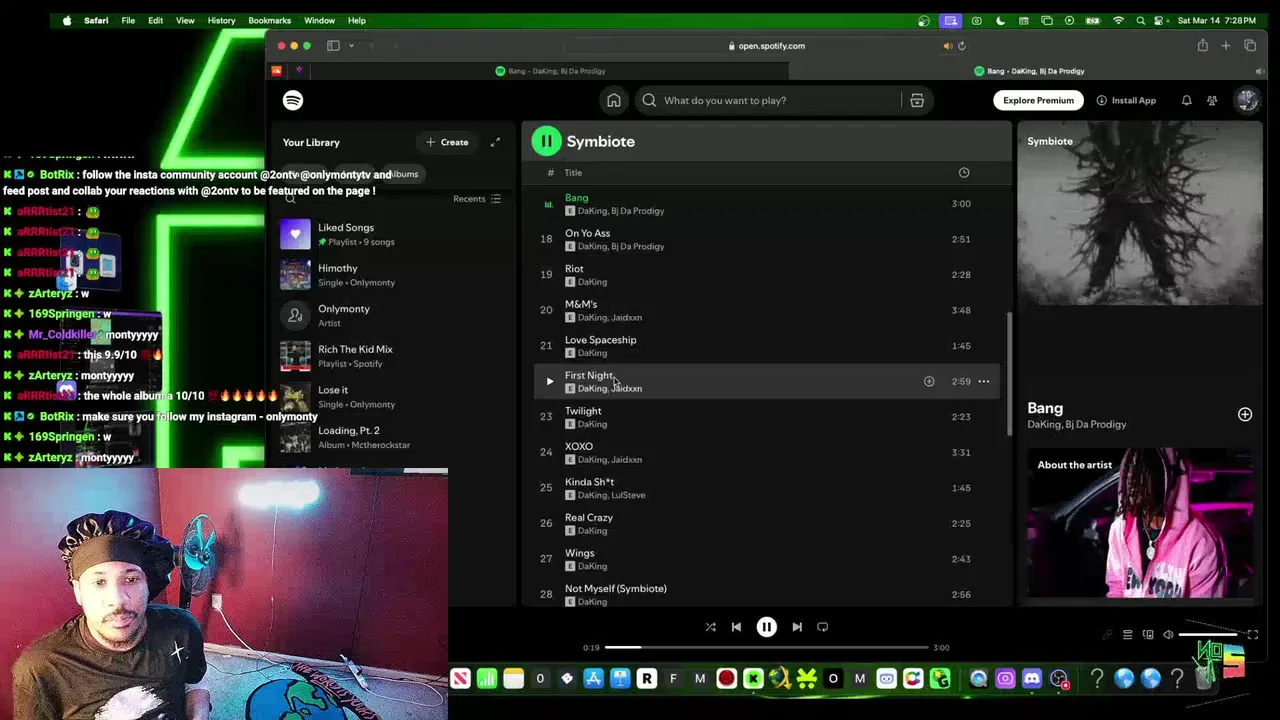Select the track XOXO

(x=766, y=452)
